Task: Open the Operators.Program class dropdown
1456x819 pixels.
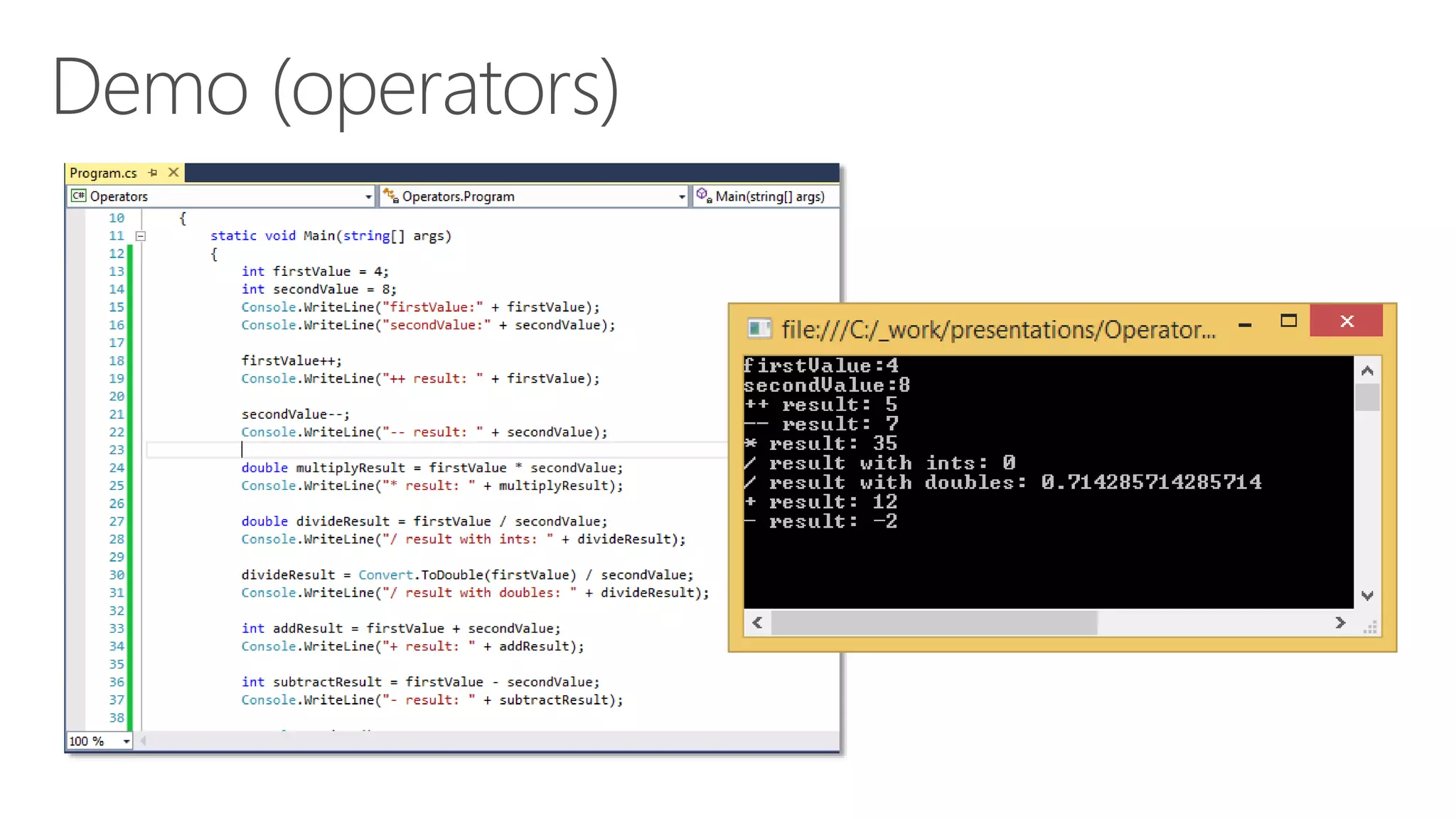Action: (x=682, y=197)
